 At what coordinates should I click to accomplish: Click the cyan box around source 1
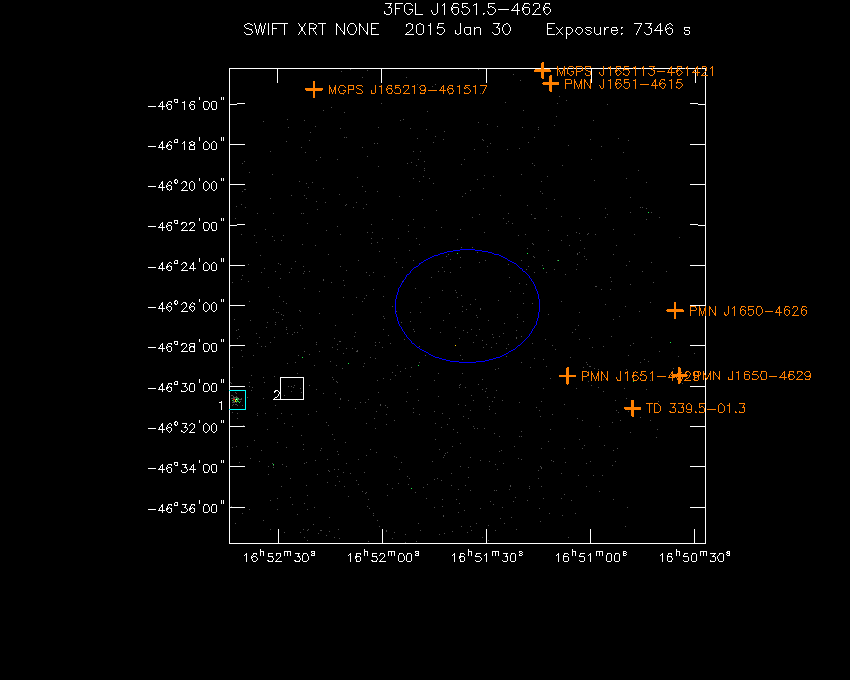[x=237, y=400]
